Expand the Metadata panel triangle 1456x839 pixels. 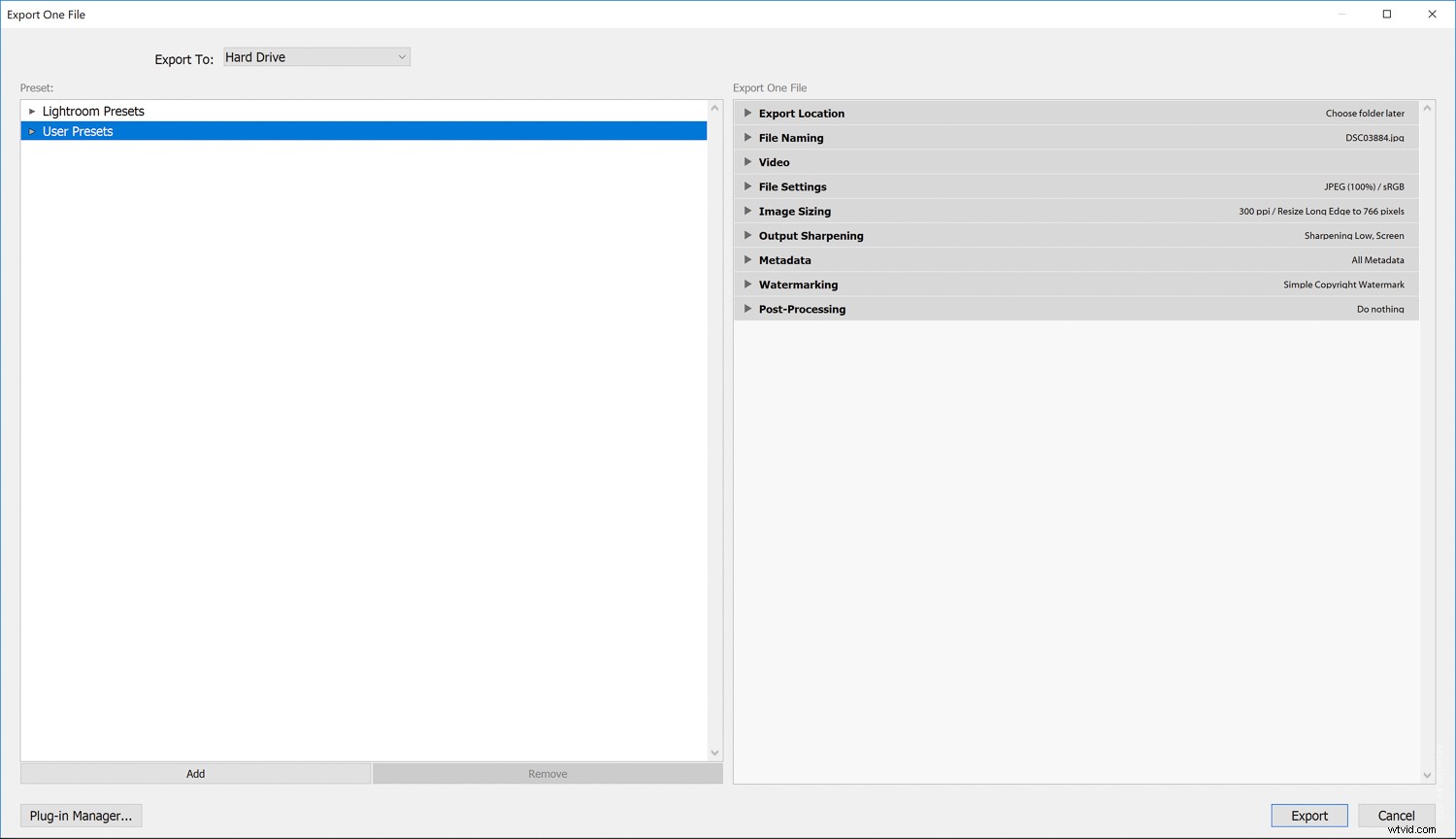[747, 259]
